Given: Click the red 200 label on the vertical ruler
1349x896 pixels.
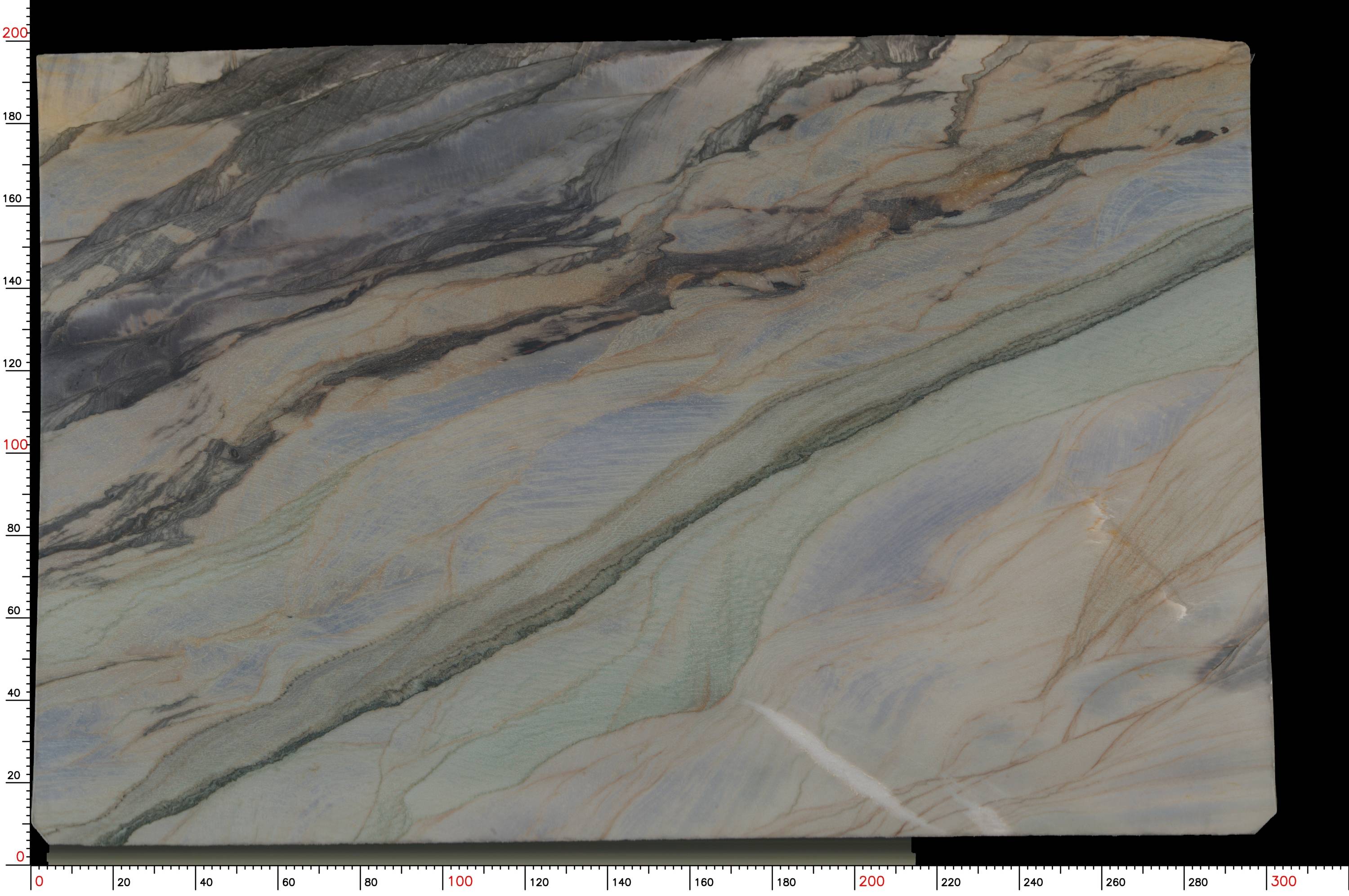Looking at the screenshot, I should tap(14, 32).
